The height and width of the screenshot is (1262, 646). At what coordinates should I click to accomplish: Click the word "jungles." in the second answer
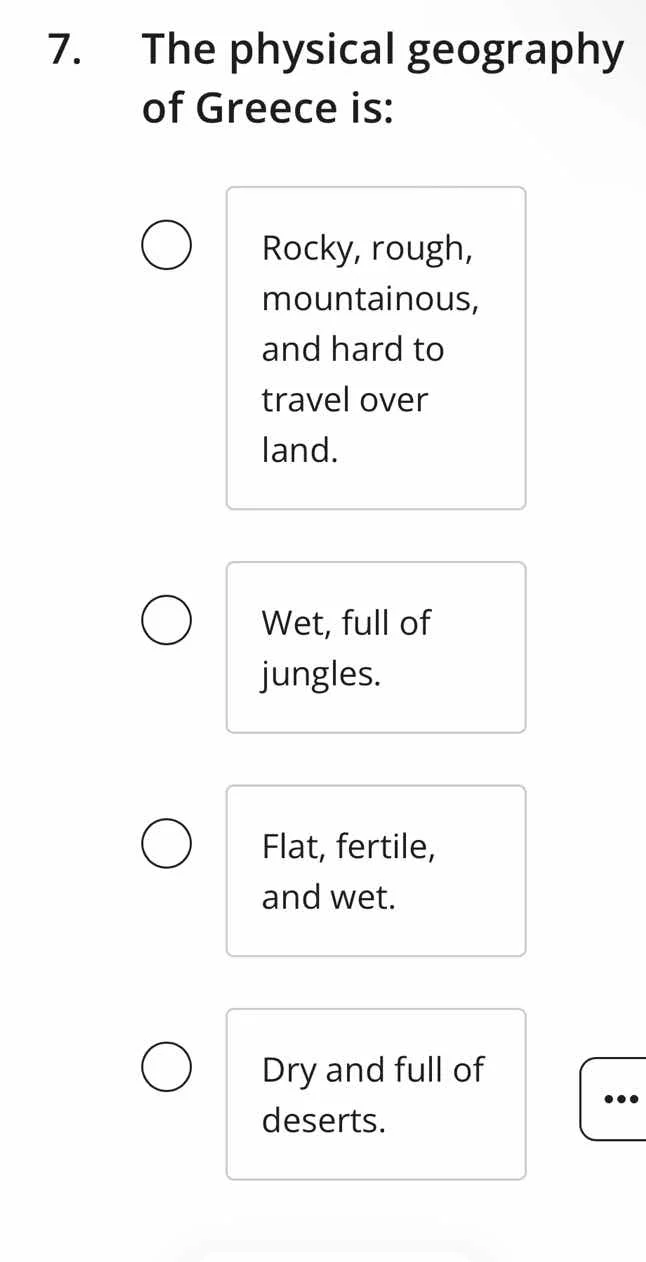tap(322, 674)
